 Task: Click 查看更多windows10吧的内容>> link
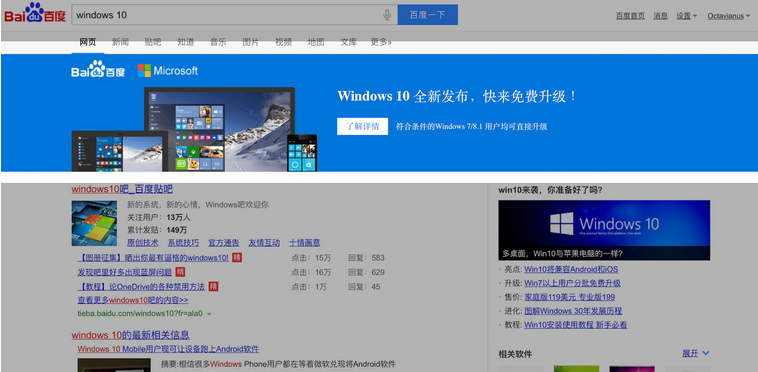133,300
